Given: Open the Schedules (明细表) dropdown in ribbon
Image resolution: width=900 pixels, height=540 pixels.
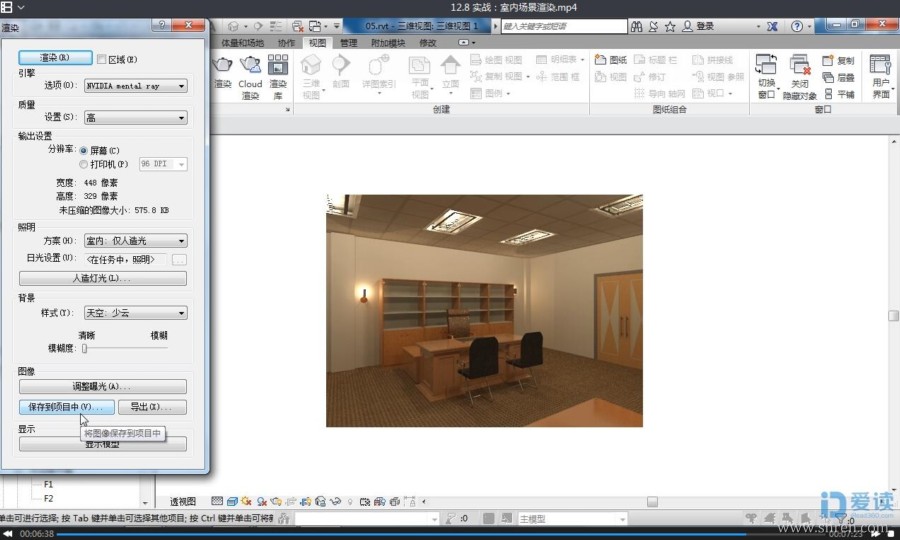Looking at the screenshot, I should 560,60.
